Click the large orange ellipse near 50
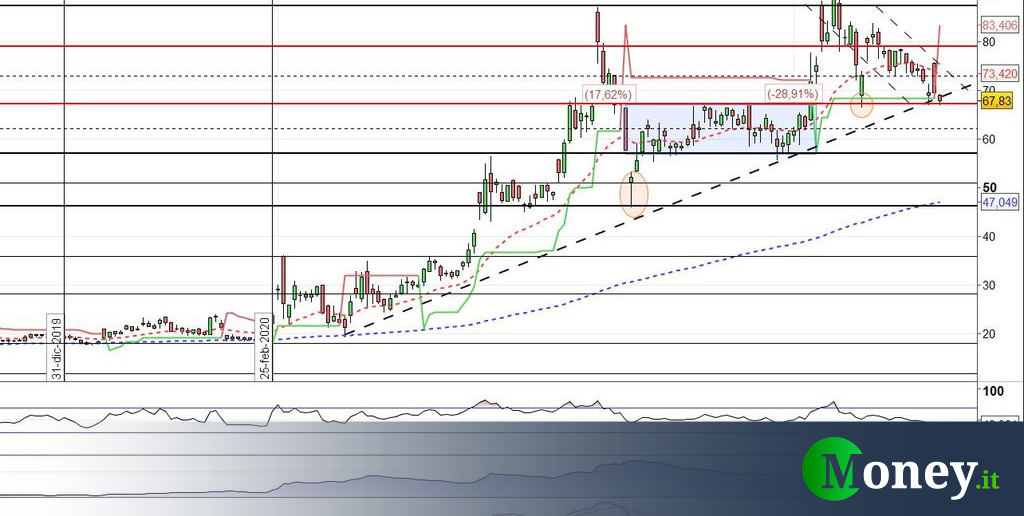The height and width of the screenshot is (516, 1024). [x=633, y=194]
